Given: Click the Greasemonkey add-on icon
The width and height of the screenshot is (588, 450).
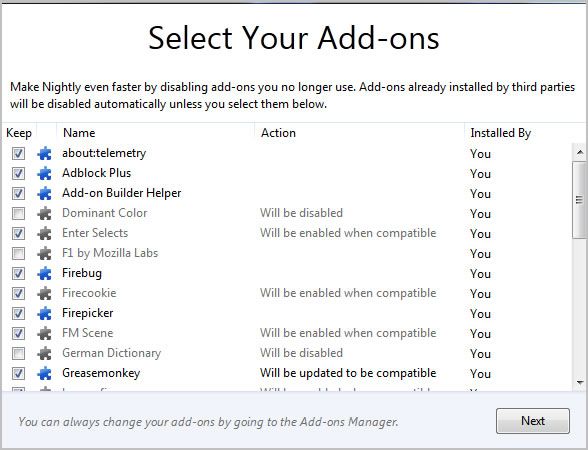Looking at the screenshot, I should pos(44,373).
